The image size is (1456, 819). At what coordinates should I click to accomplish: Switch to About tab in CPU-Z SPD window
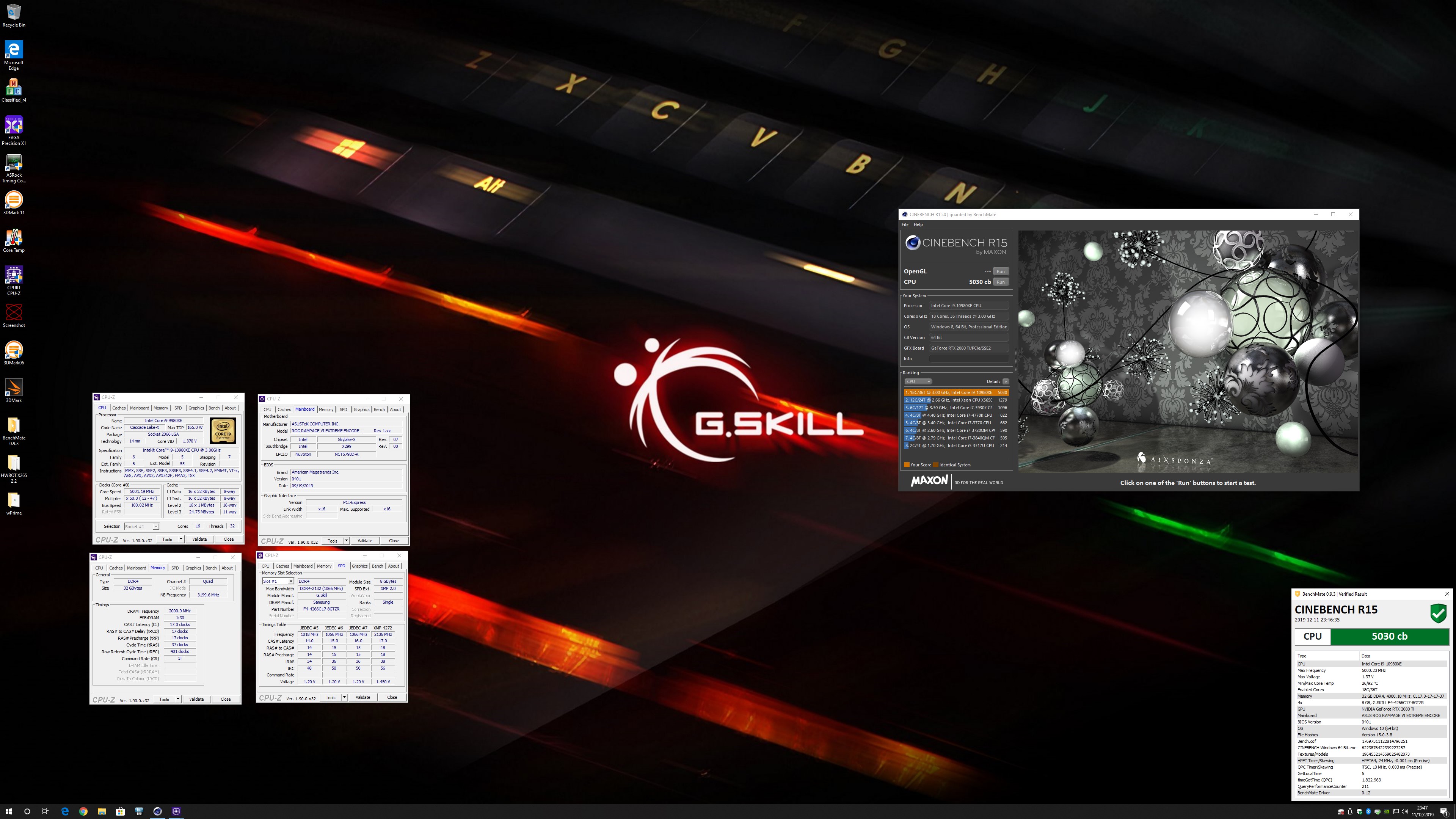coord(394,566)
